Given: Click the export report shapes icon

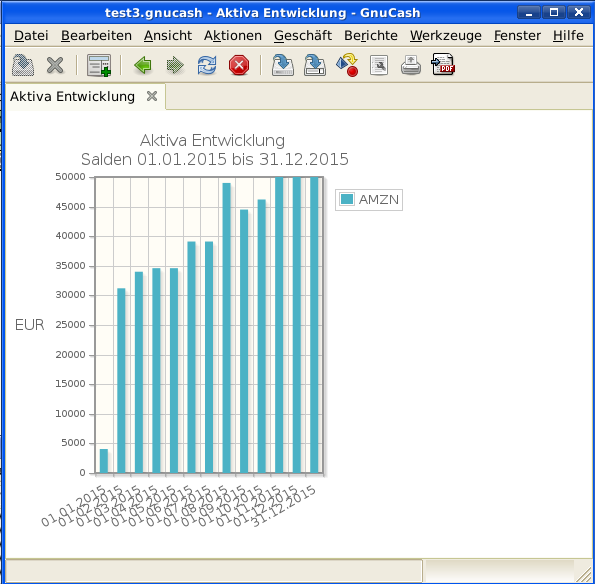Looking at the screenshot, I should click(347, 65).
